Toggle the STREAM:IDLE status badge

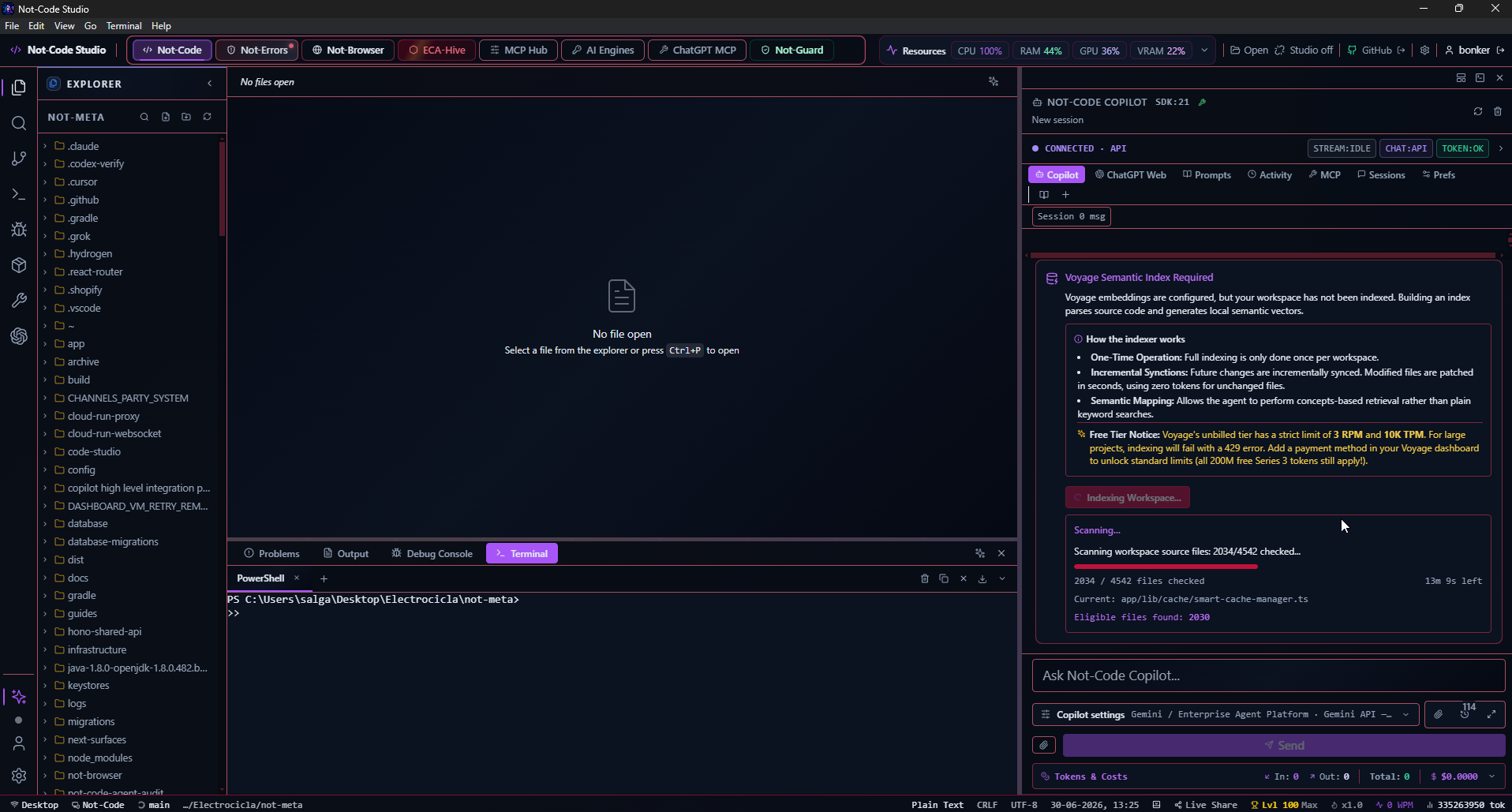pos(1342,148)
